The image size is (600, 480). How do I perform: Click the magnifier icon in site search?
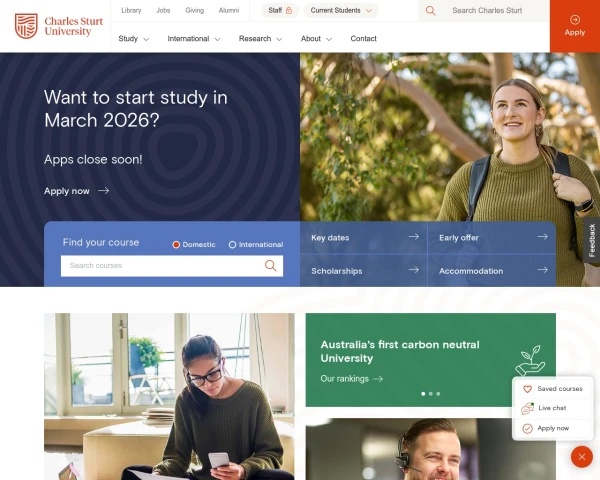pyautogui.click(x=430, y=11)
